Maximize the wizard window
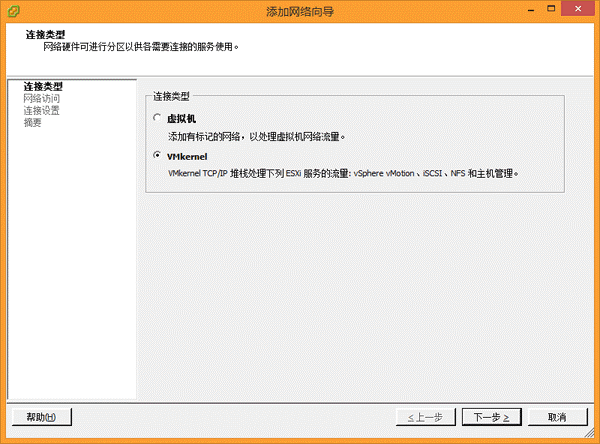Screen dimensions: 600x444 tap(551, 8)
